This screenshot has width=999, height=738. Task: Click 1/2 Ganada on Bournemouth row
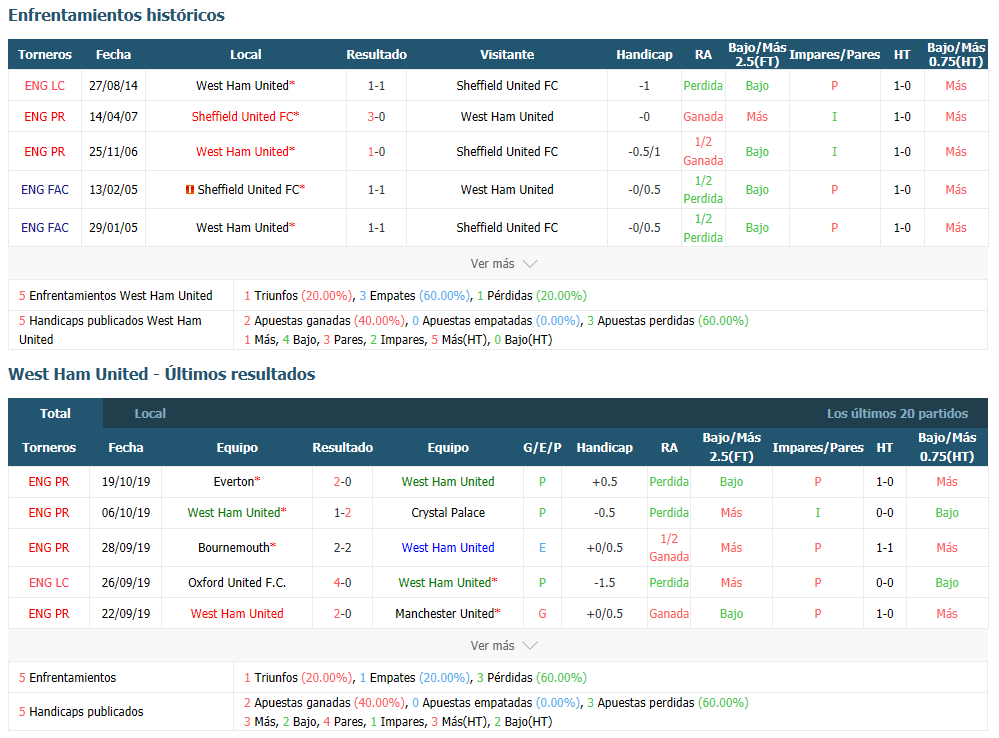669,547
